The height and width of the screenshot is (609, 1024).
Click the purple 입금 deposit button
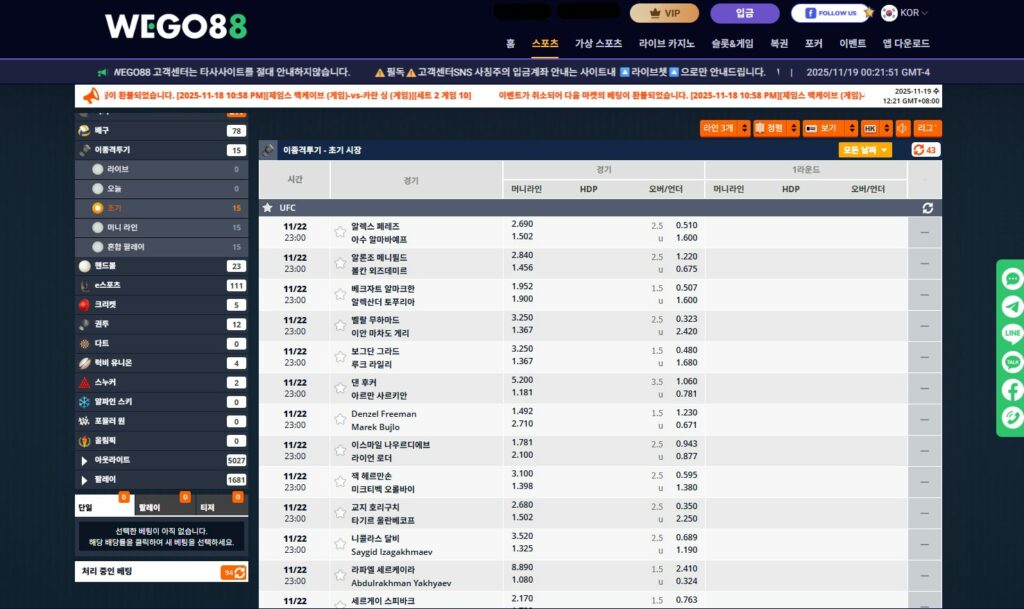[744, 13]
